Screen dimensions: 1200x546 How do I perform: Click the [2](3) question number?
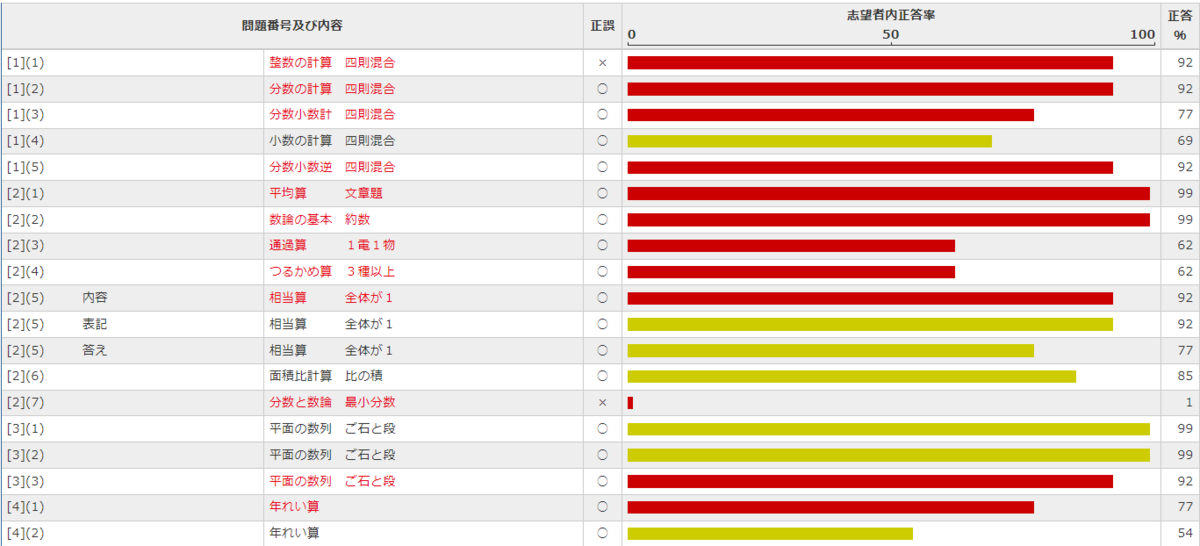[25, 245]
